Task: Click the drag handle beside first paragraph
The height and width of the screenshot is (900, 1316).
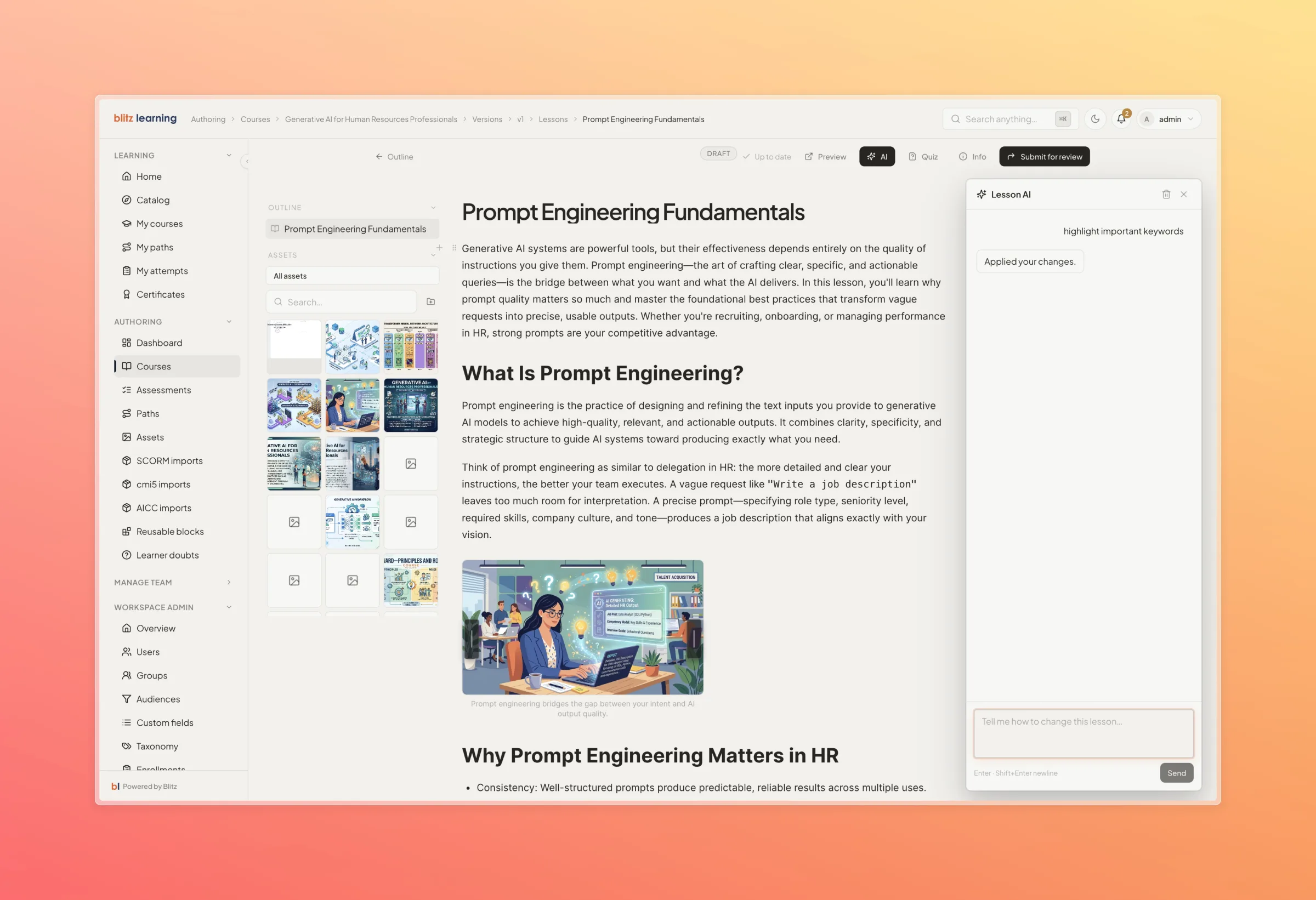Action: 454,248
